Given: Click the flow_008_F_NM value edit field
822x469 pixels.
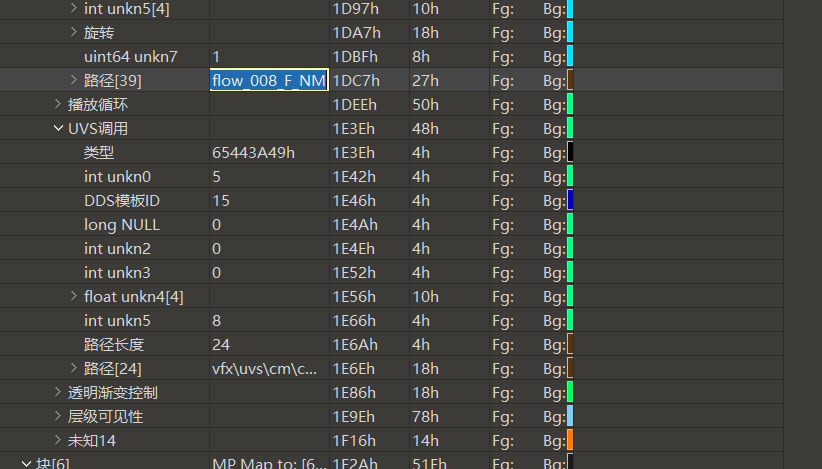Looking at the screenshot, I should (268, 80).
